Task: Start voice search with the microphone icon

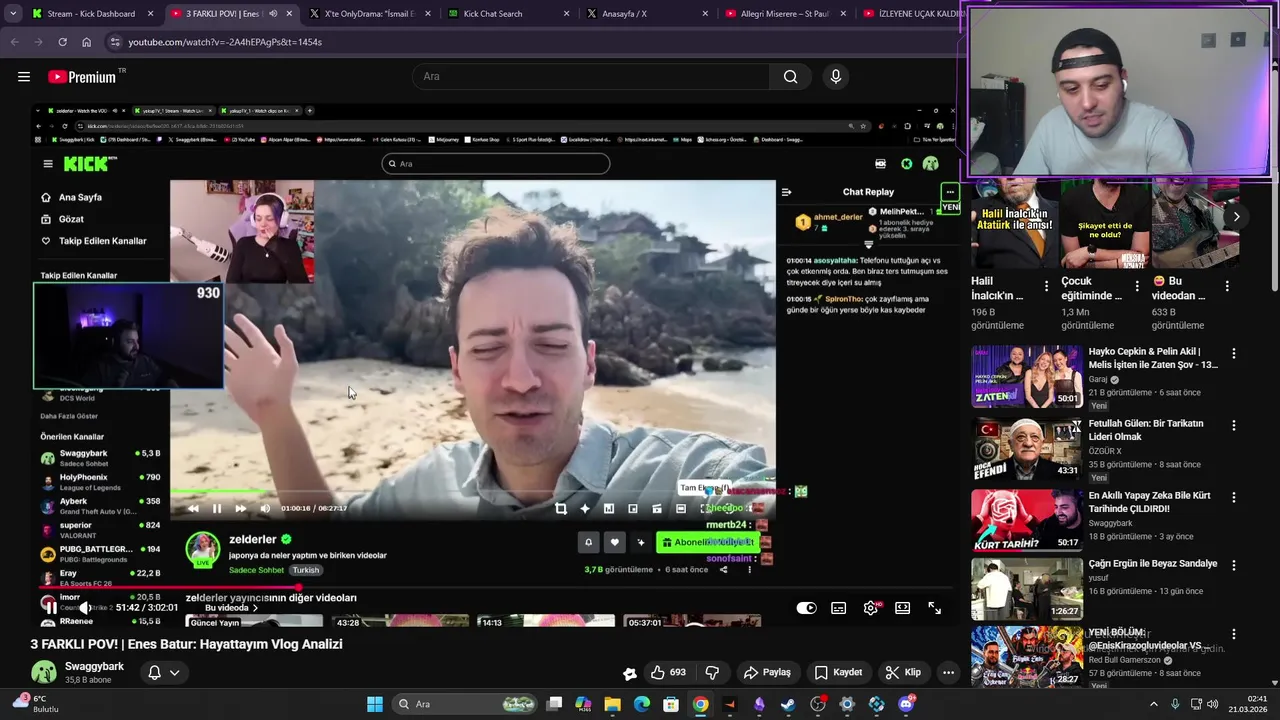Action: tap(836, 77)
